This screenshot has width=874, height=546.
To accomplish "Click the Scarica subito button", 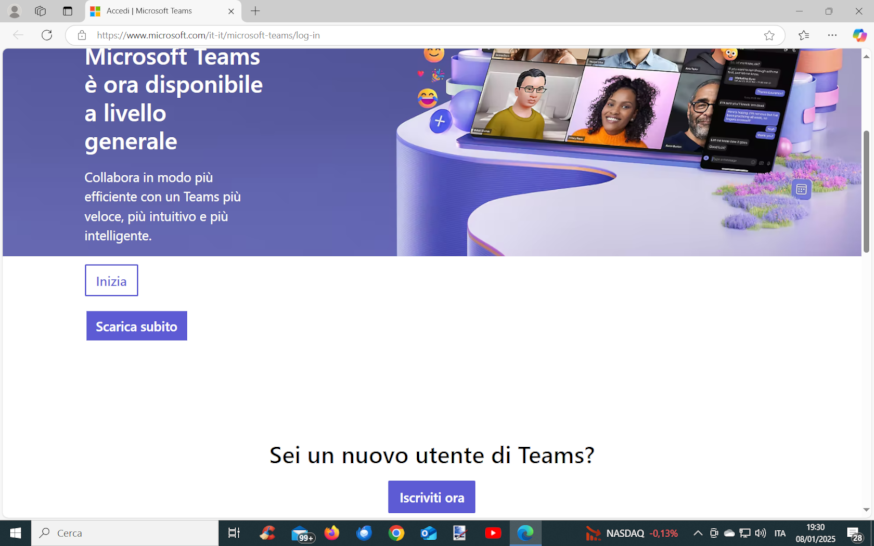I will (137, 326).
